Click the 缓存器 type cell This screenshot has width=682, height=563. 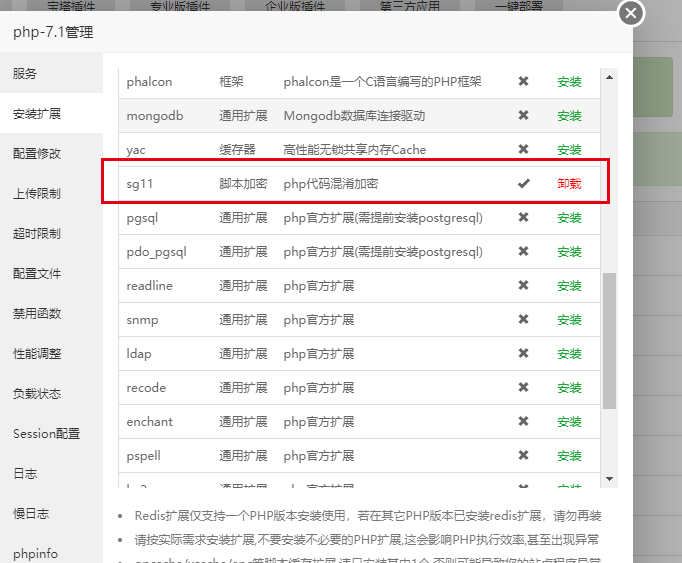tap(237, 150)
